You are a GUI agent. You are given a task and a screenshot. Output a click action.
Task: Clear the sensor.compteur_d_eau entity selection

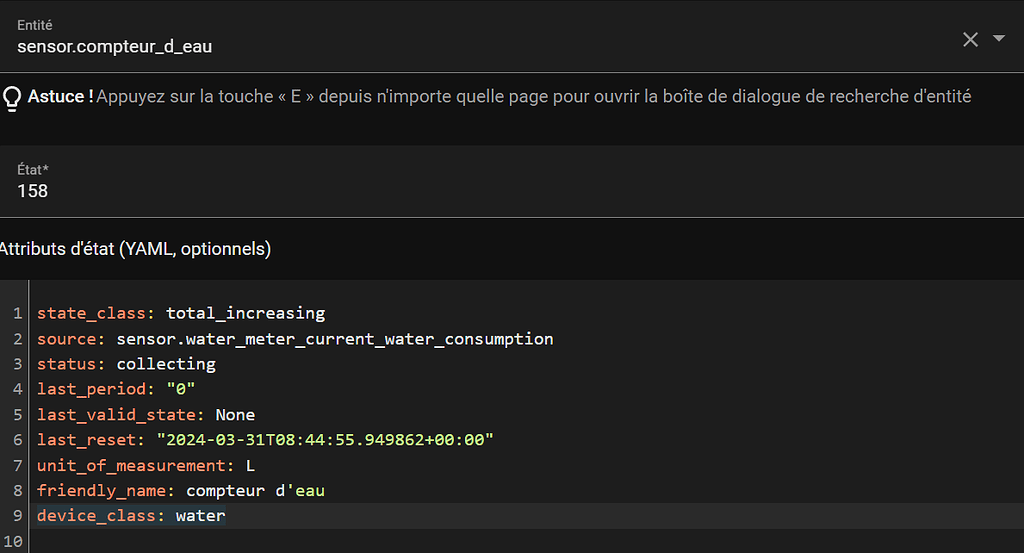click(x=970, y=39)
